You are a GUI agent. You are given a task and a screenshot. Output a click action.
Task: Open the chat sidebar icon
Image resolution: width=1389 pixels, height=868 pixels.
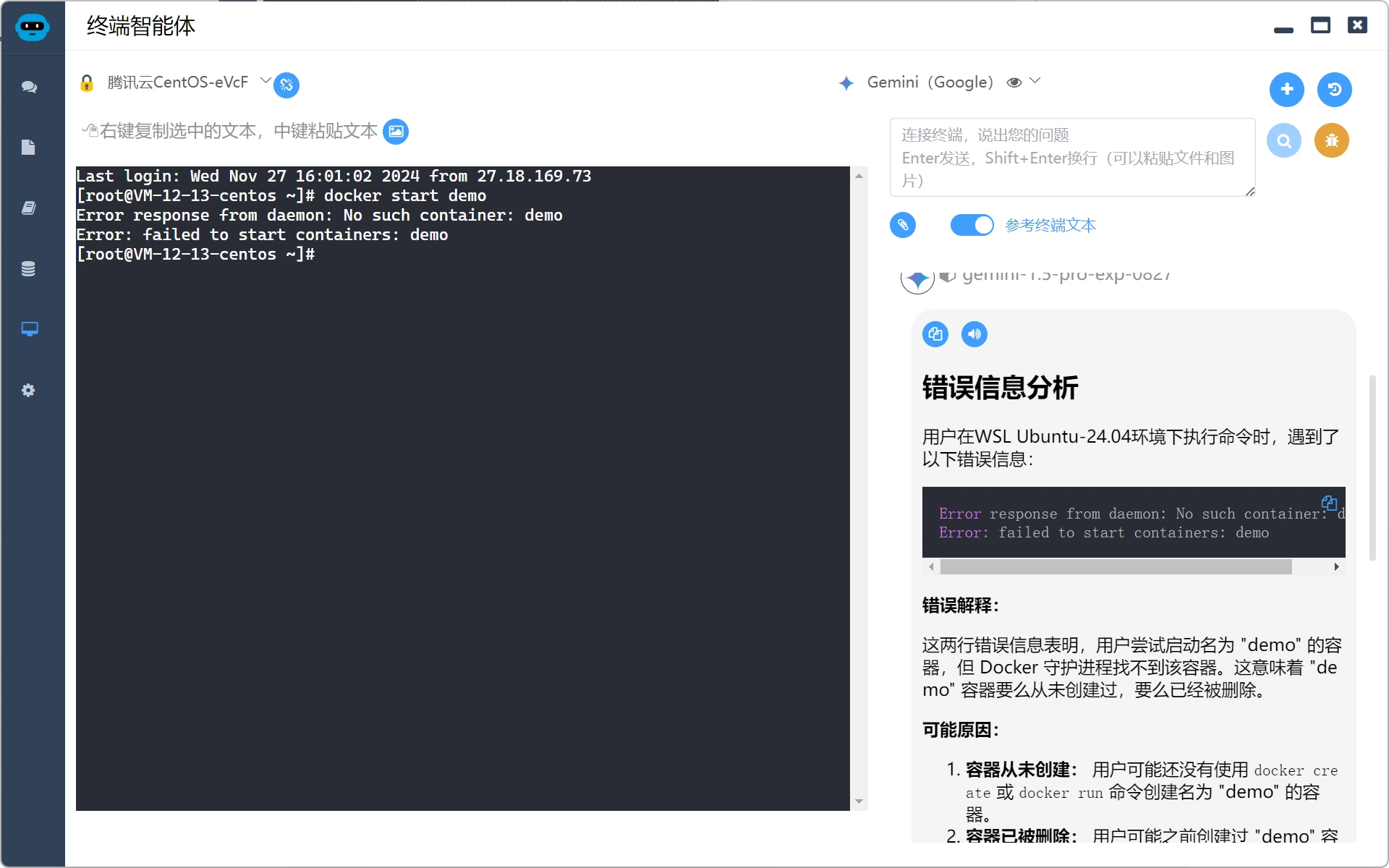point(29,87)
